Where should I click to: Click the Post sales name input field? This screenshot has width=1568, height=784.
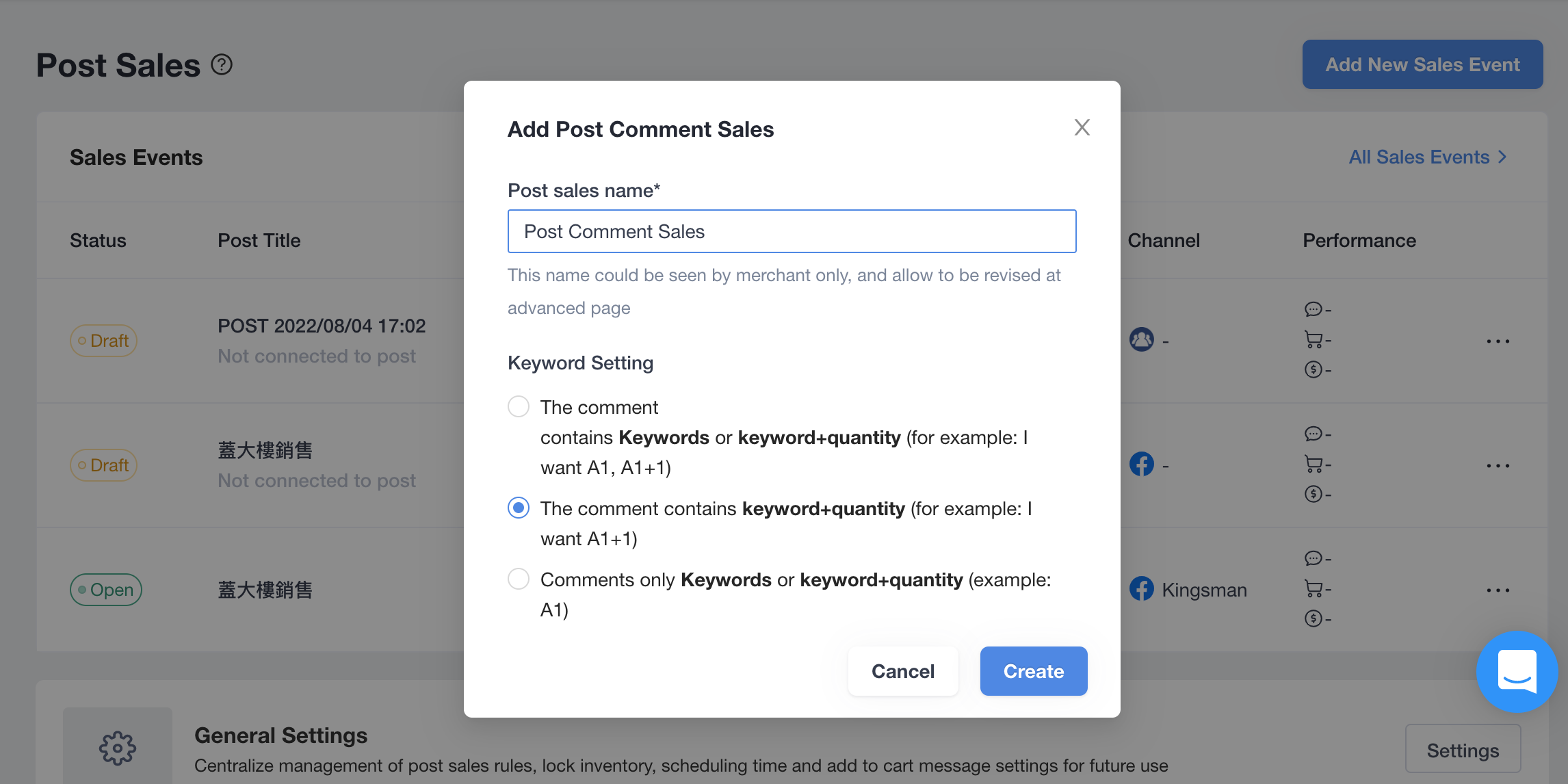[x=792, y=231]
